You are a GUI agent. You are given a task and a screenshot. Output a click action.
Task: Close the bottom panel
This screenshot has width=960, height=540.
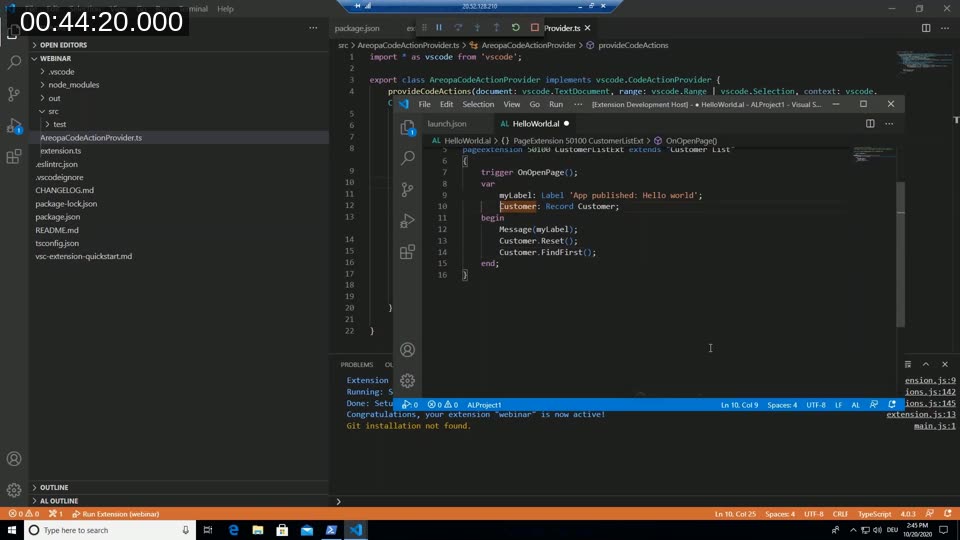tap(945, 364)
